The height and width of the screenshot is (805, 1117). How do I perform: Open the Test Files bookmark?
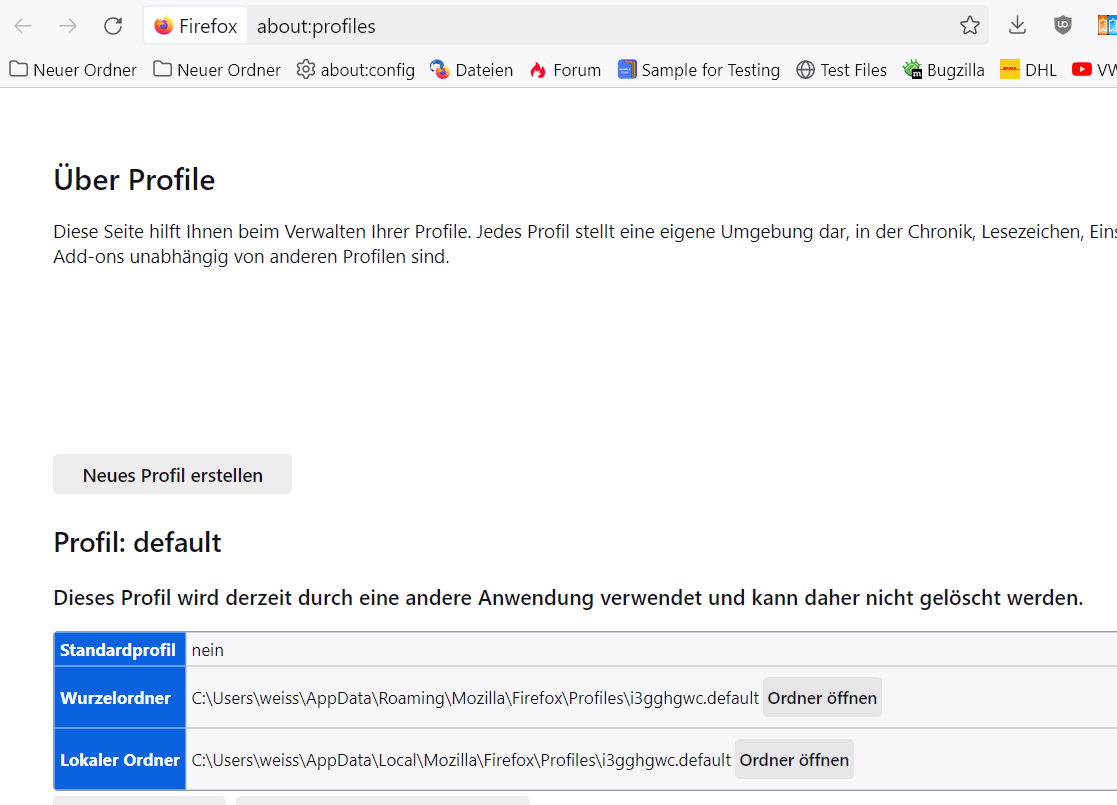pyautogui.click(x=841, y=70)
